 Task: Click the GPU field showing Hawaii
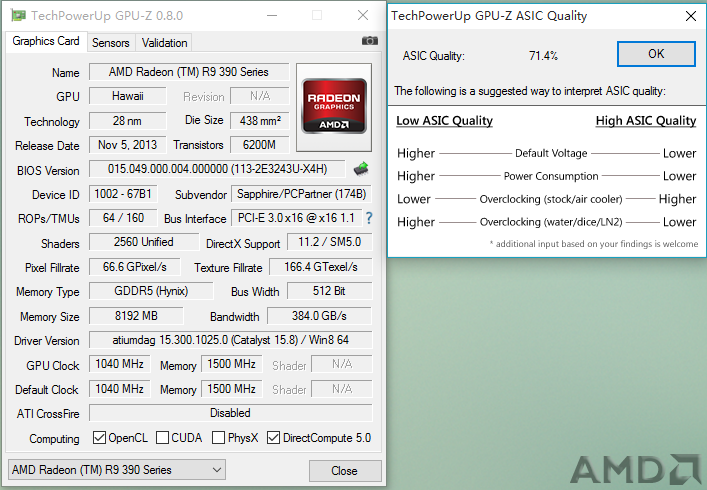[x=128, y=96]
